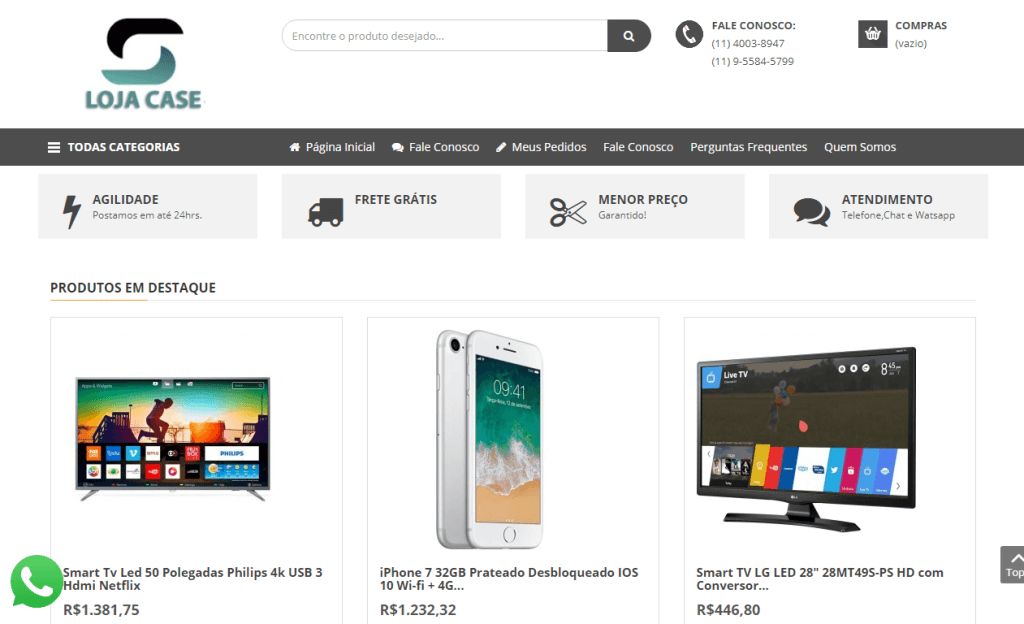This screenshot has width=1024, height=624.
Task: Click the price R$446,80
Action: [728, 610]
